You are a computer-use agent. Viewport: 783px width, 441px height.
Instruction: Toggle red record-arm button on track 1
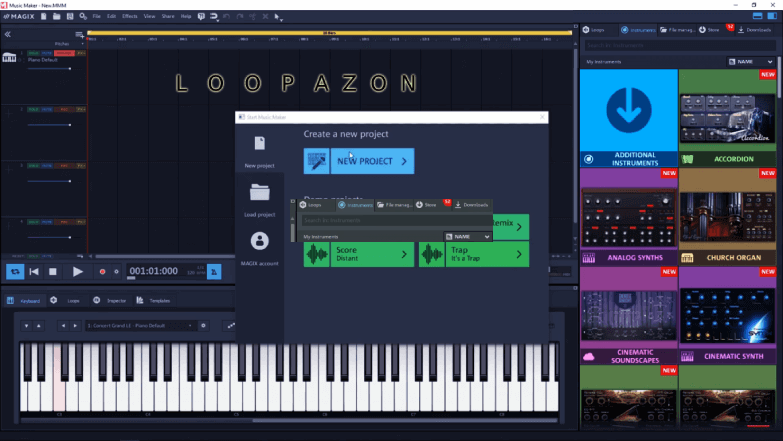(x=64, y=53)
